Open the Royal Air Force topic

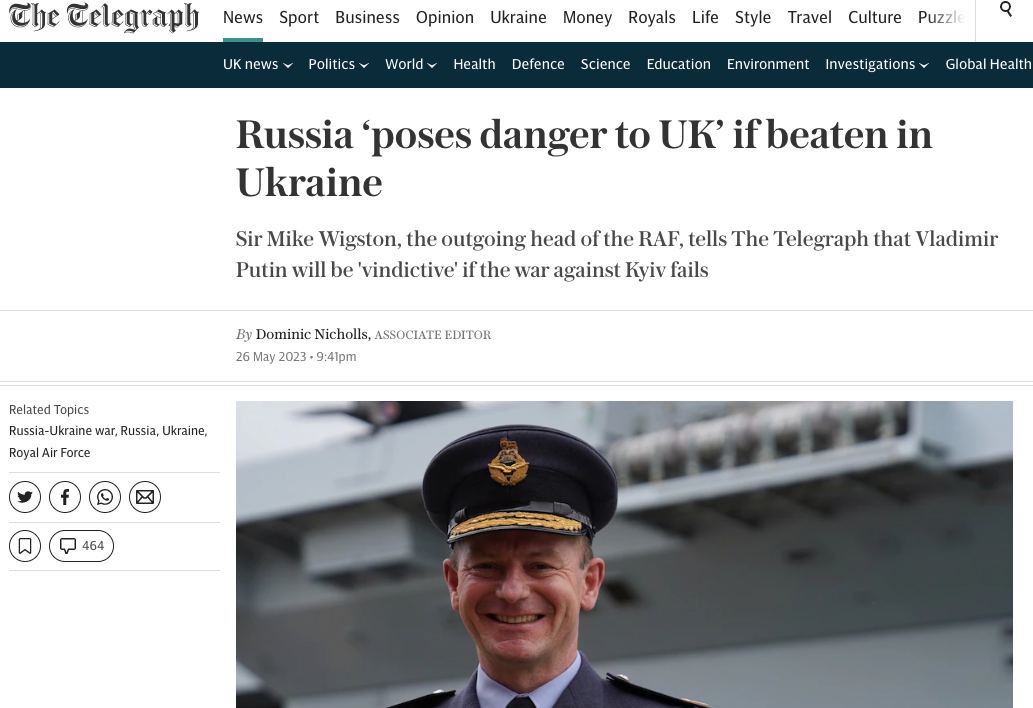49,453
